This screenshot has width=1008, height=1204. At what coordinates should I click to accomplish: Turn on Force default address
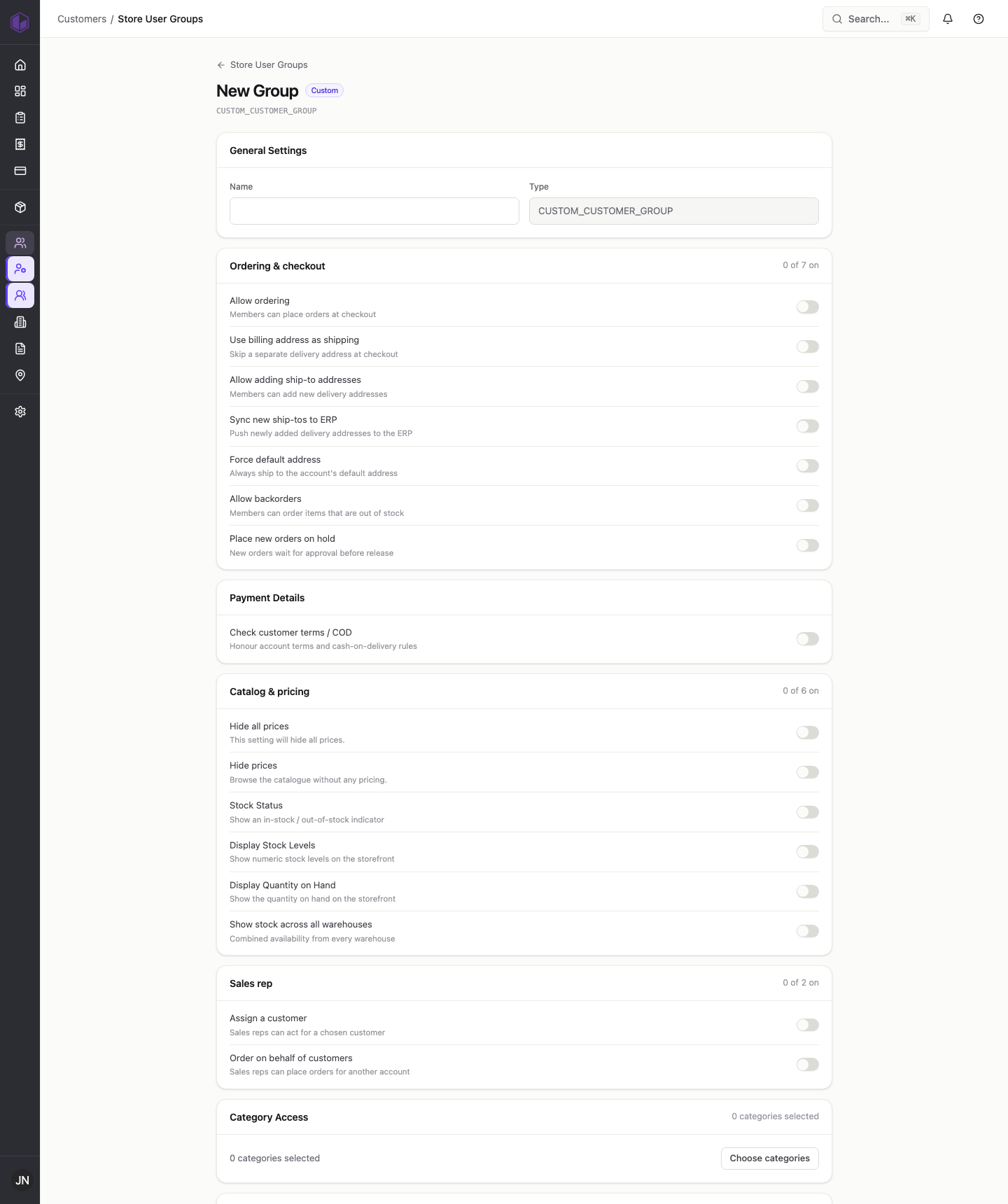pos(808,466)
